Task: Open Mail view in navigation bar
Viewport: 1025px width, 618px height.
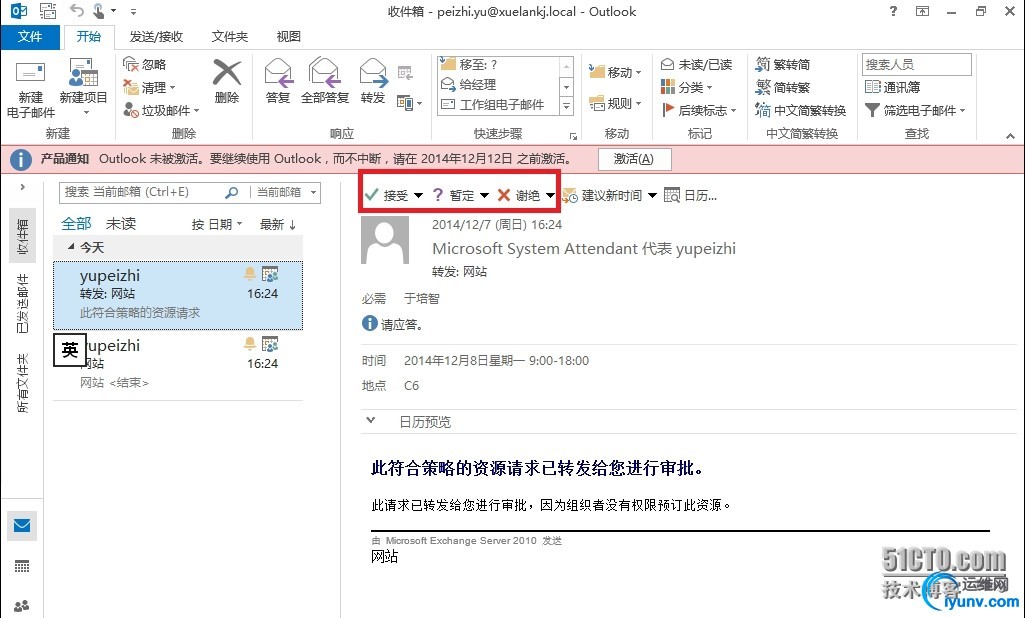Action: pyautogui.click(x=22, y=526)
